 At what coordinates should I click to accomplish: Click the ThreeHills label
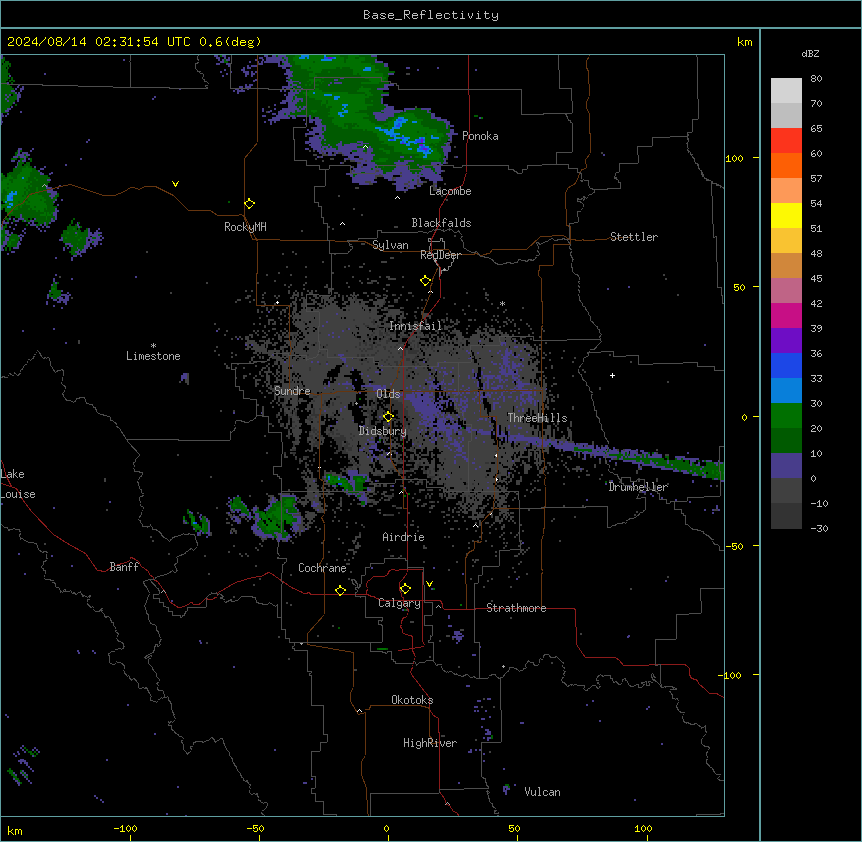[537, 418]
